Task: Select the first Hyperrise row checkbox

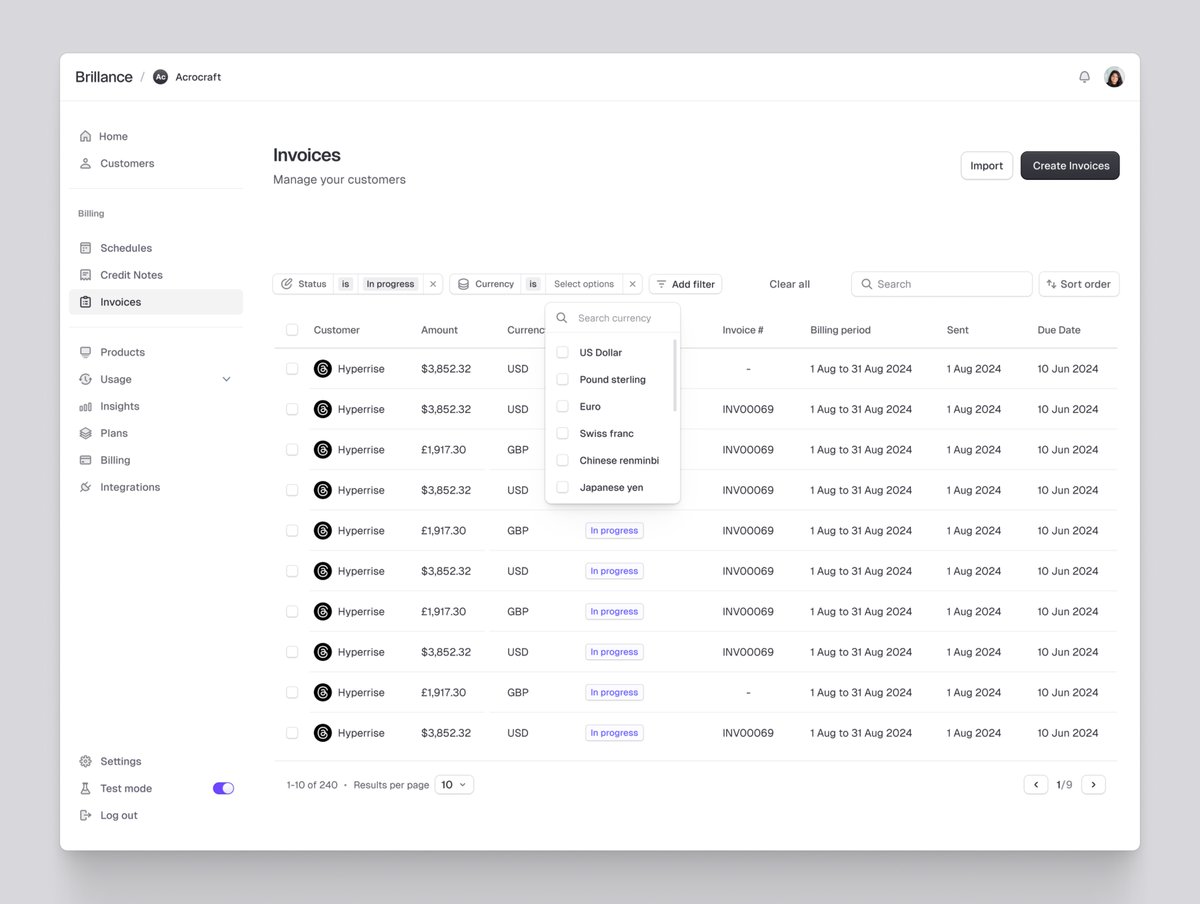Action: pyautogui.click(x=292, y=369)
